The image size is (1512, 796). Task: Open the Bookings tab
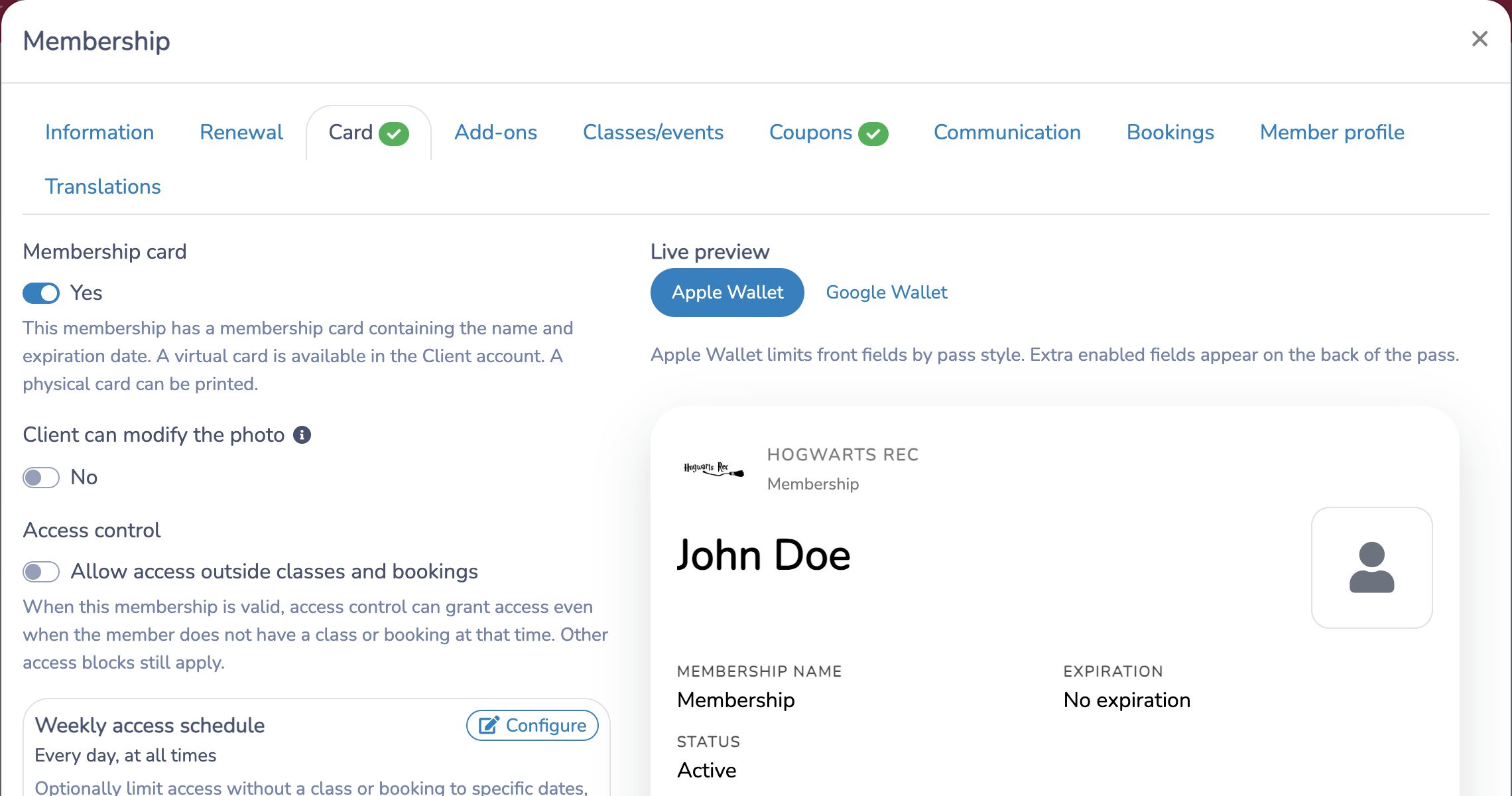coord(1170,132)
